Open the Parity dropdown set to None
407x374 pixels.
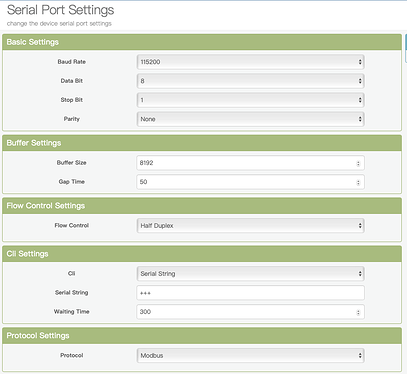250,119
